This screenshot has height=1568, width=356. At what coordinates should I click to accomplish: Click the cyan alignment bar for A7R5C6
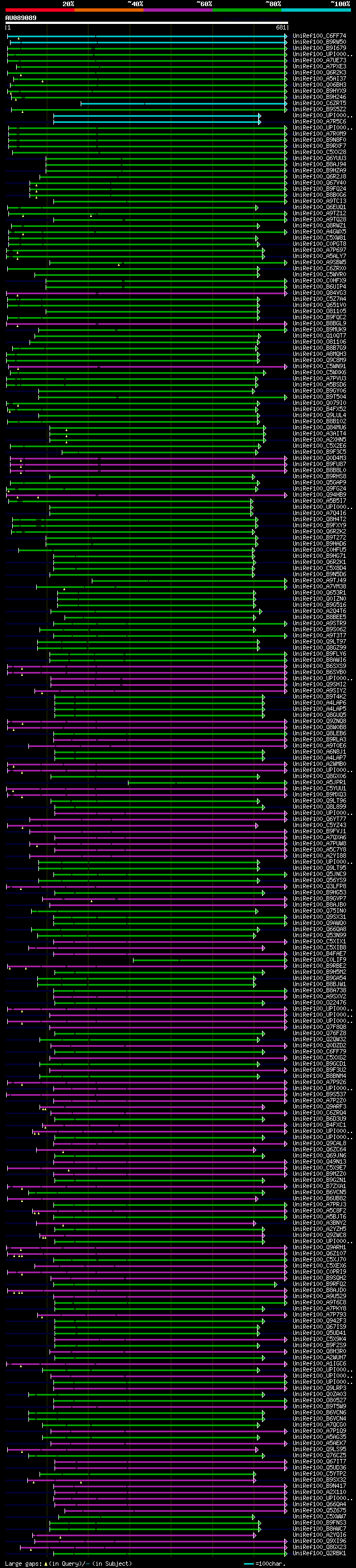point(157,122)
